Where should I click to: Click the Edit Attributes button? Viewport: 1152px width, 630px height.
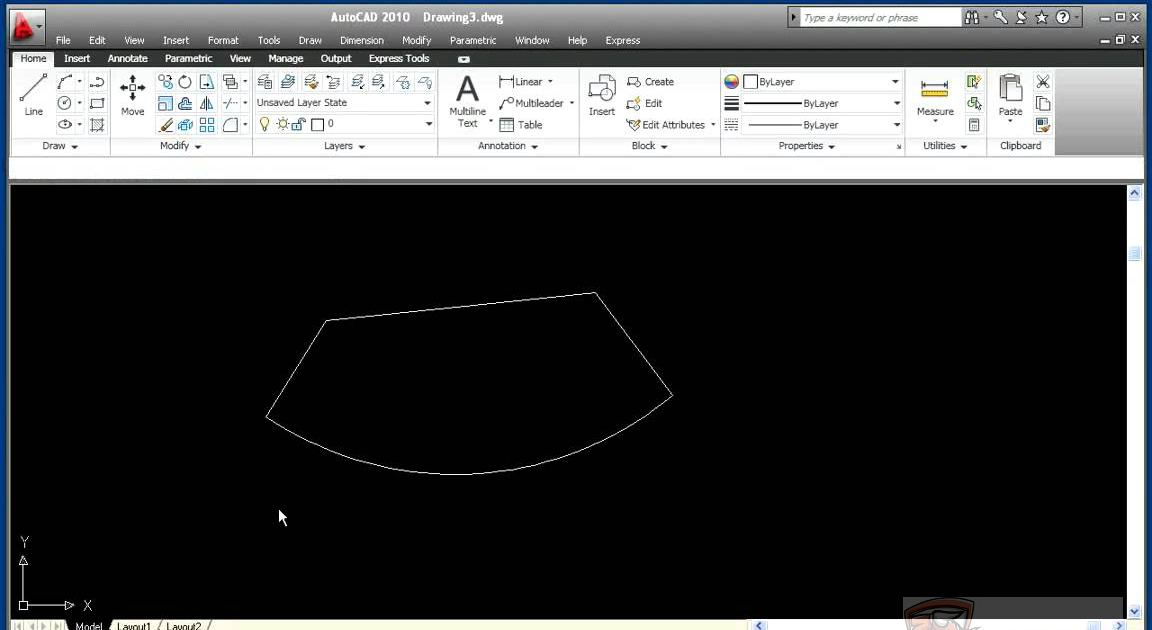(x=666, y=125)
